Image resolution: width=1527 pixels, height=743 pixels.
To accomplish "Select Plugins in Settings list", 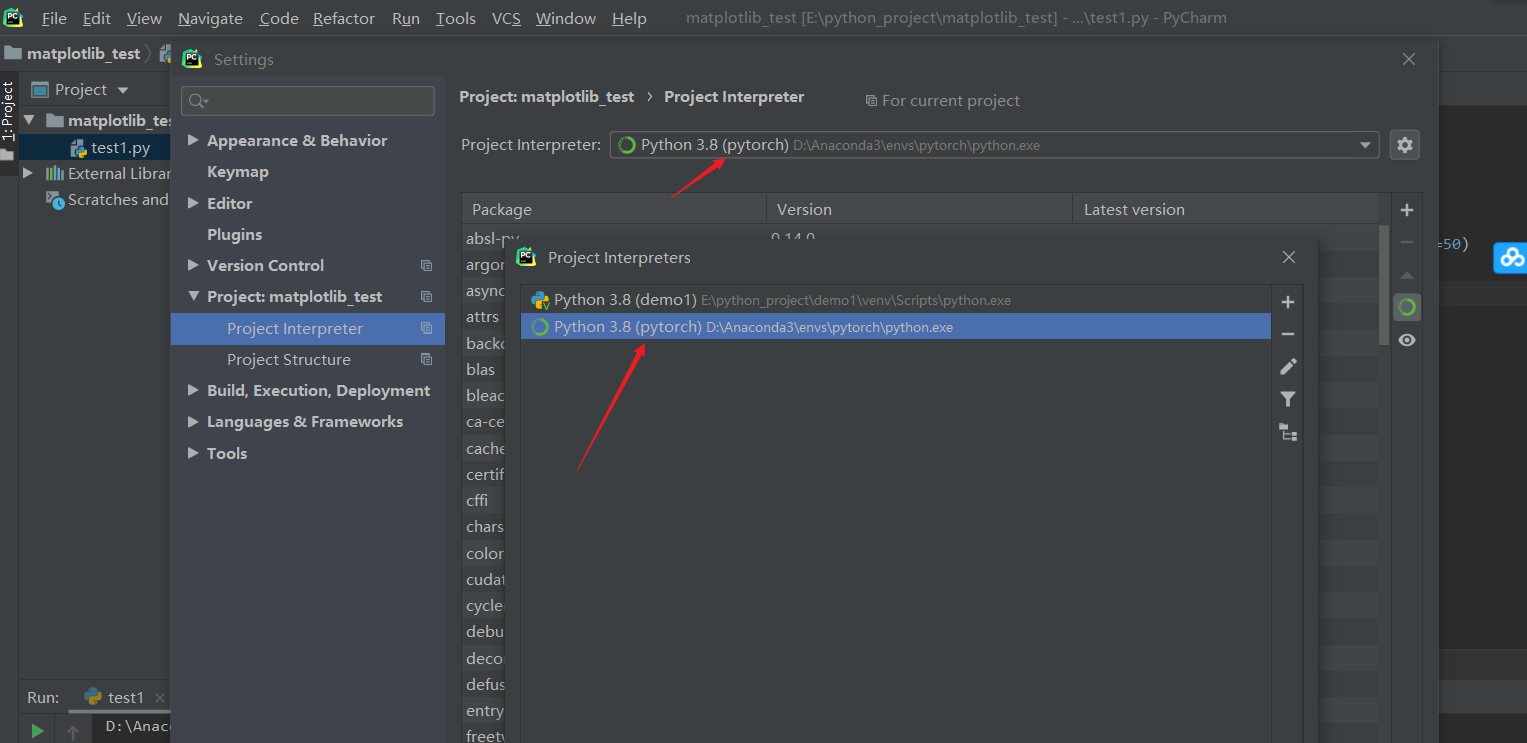I will [234, 234].
